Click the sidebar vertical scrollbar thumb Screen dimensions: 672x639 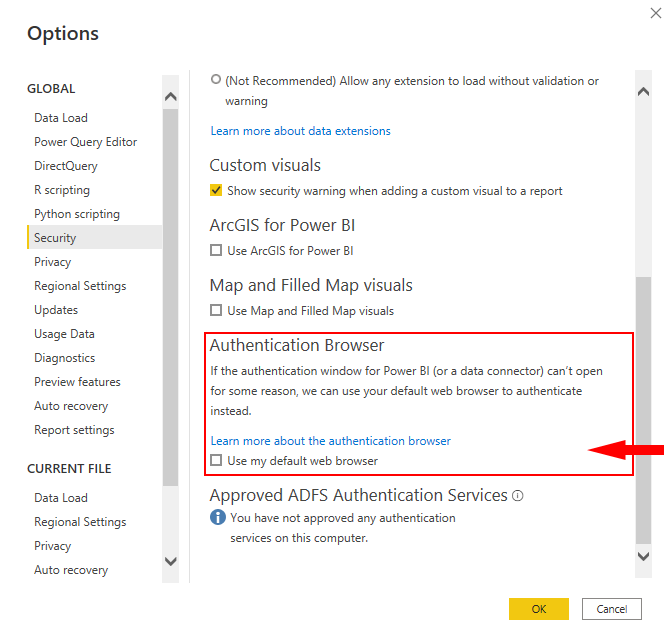click(x=171, y=297)
